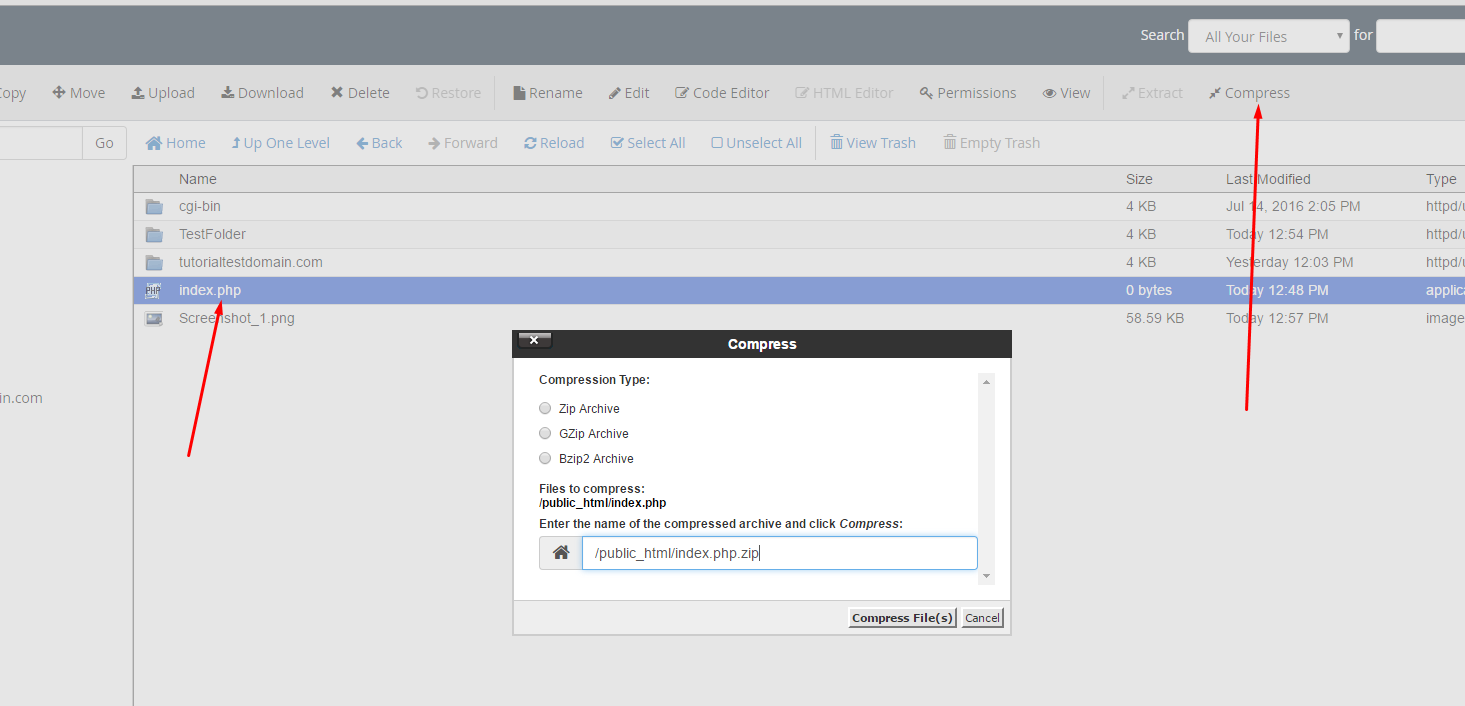Cancel the Compress dialog
The image size is (1465, 706).
point(981,617)
